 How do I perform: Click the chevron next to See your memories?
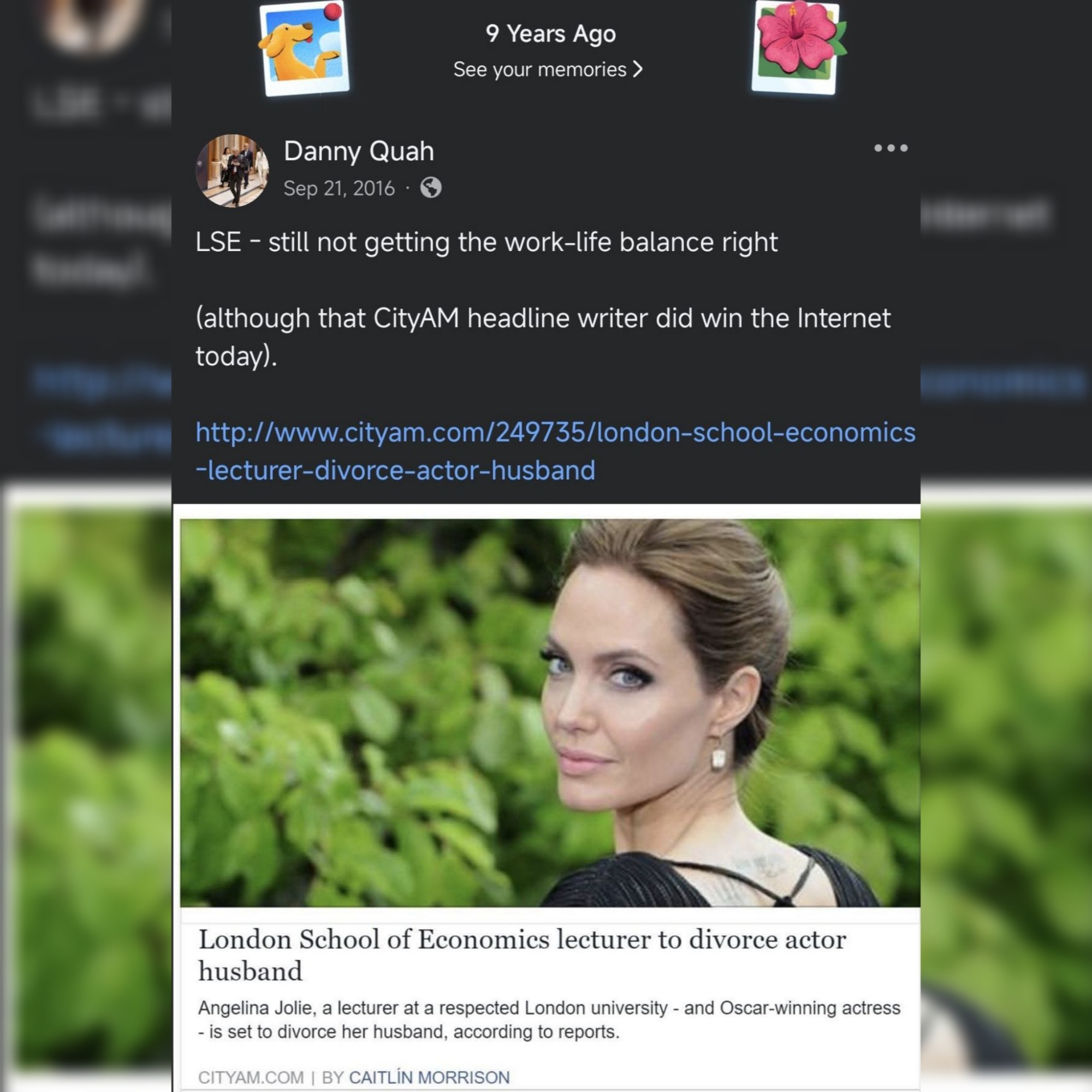[638, 69]
